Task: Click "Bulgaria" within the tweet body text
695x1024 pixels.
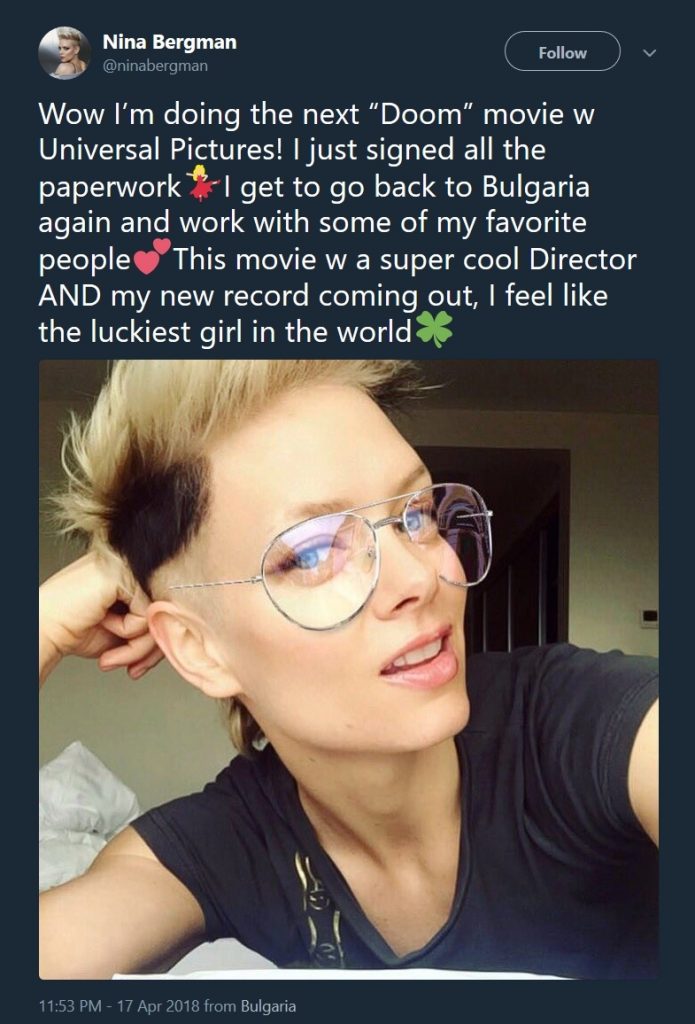Action: coord(536,187)
